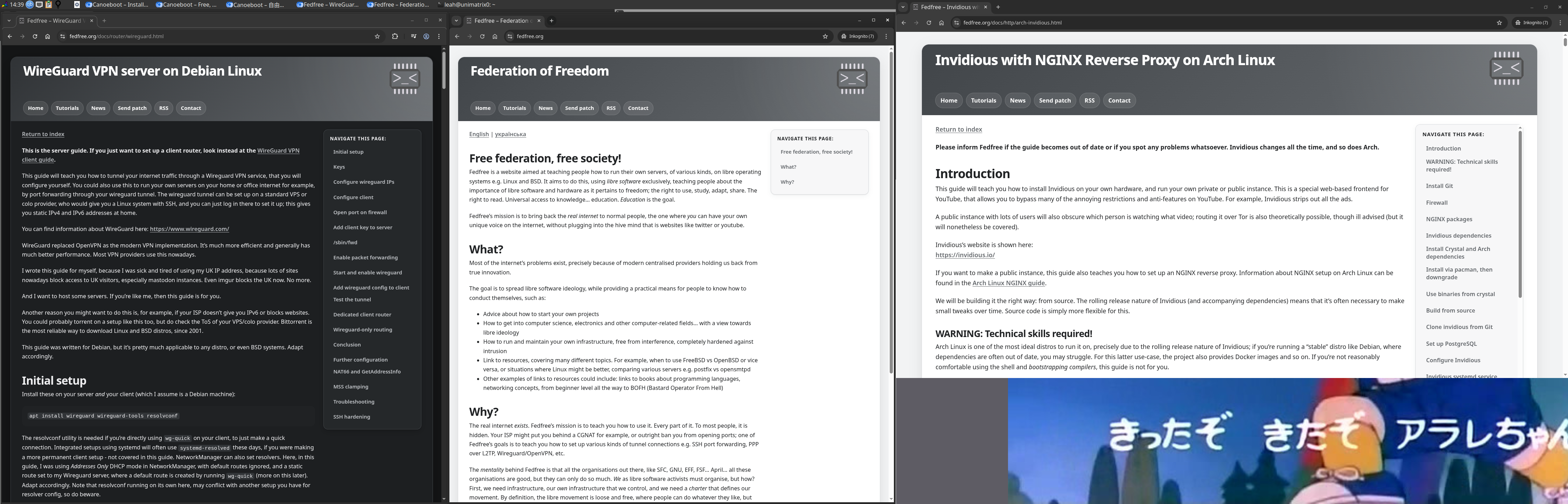Click Send patch on the Federation of Freedom page
This screenshot has width=1568, height=504.
[x=579, y=108]
